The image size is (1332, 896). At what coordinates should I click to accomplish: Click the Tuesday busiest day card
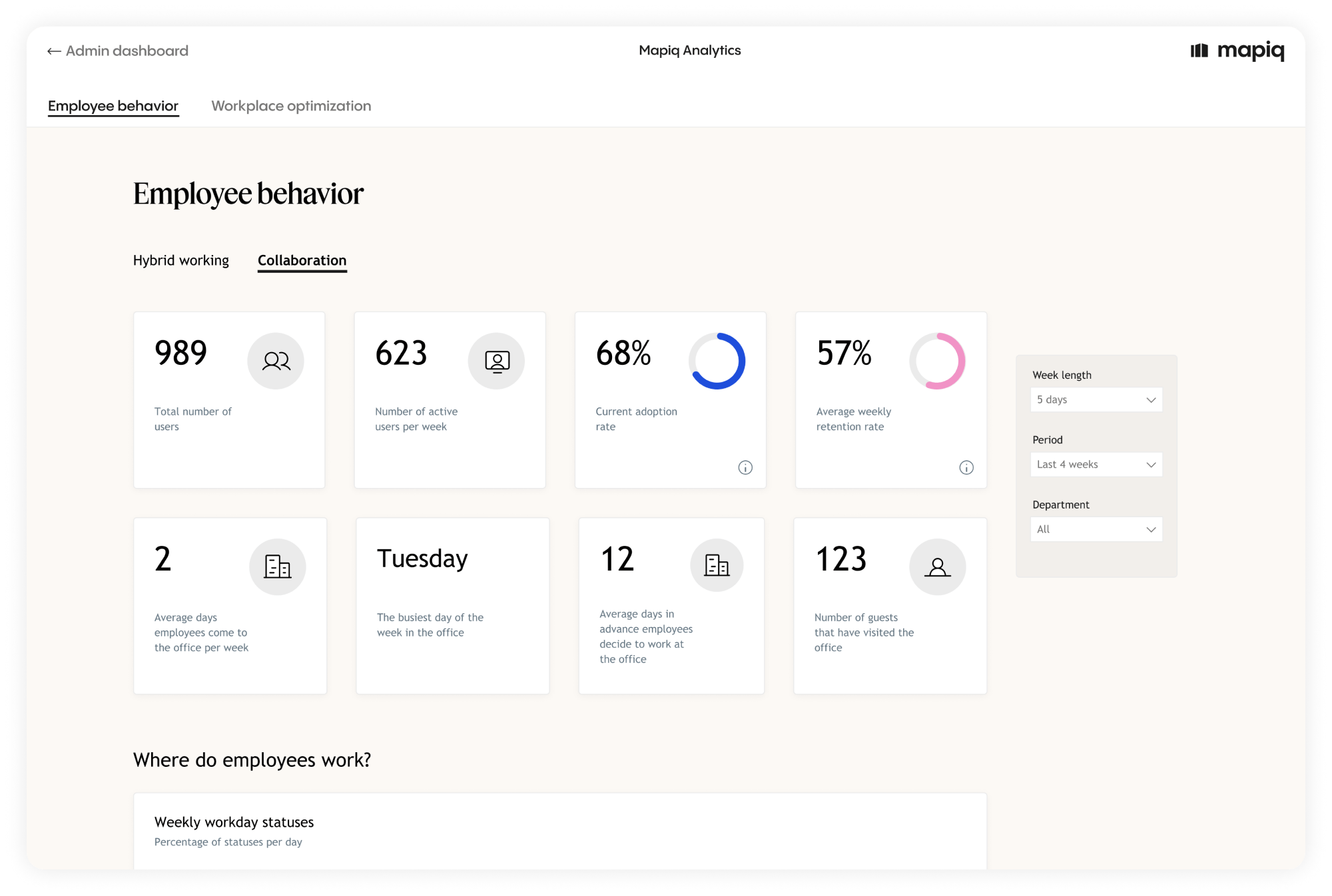click(x=452, y=604)
